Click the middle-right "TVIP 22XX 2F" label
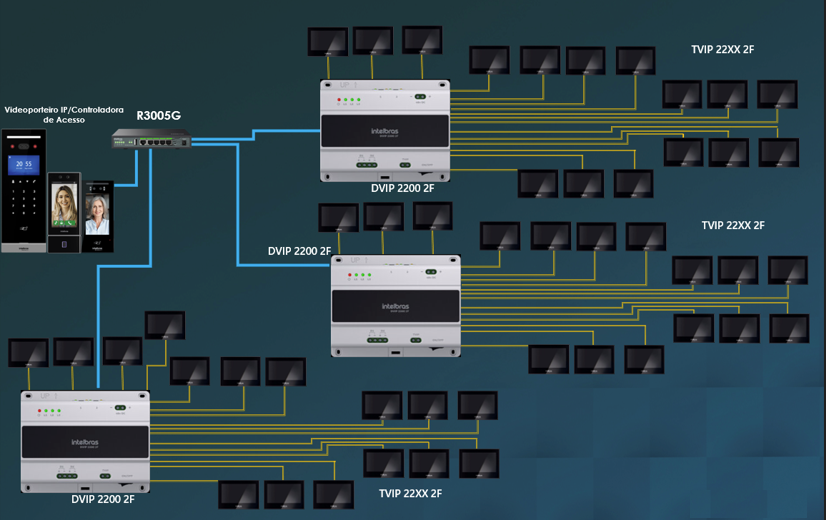The height and width of the screenshot is (520, 826). pos(733,225)
